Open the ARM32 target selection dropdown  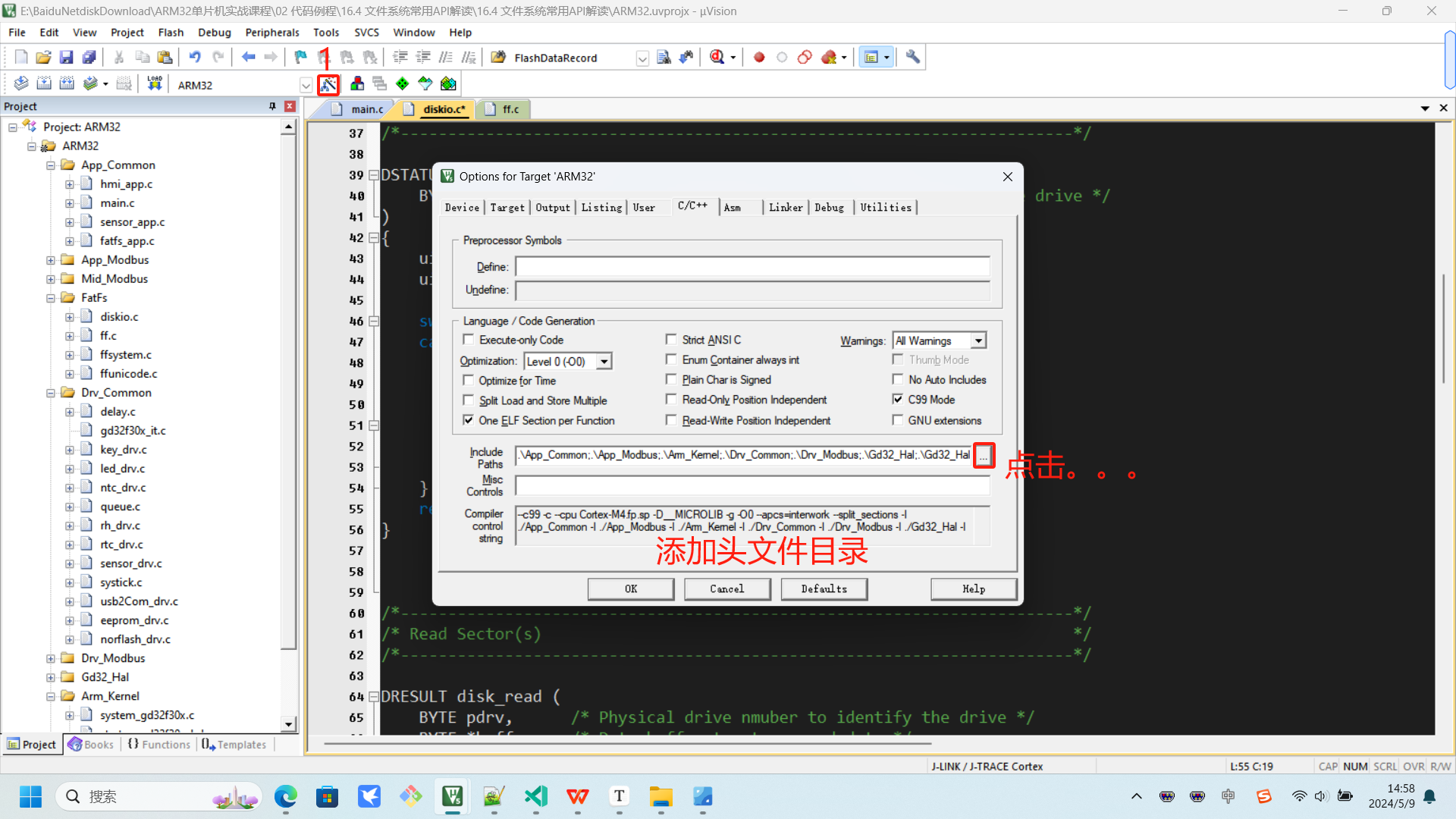pyautogui.click(x=306, y=85)
